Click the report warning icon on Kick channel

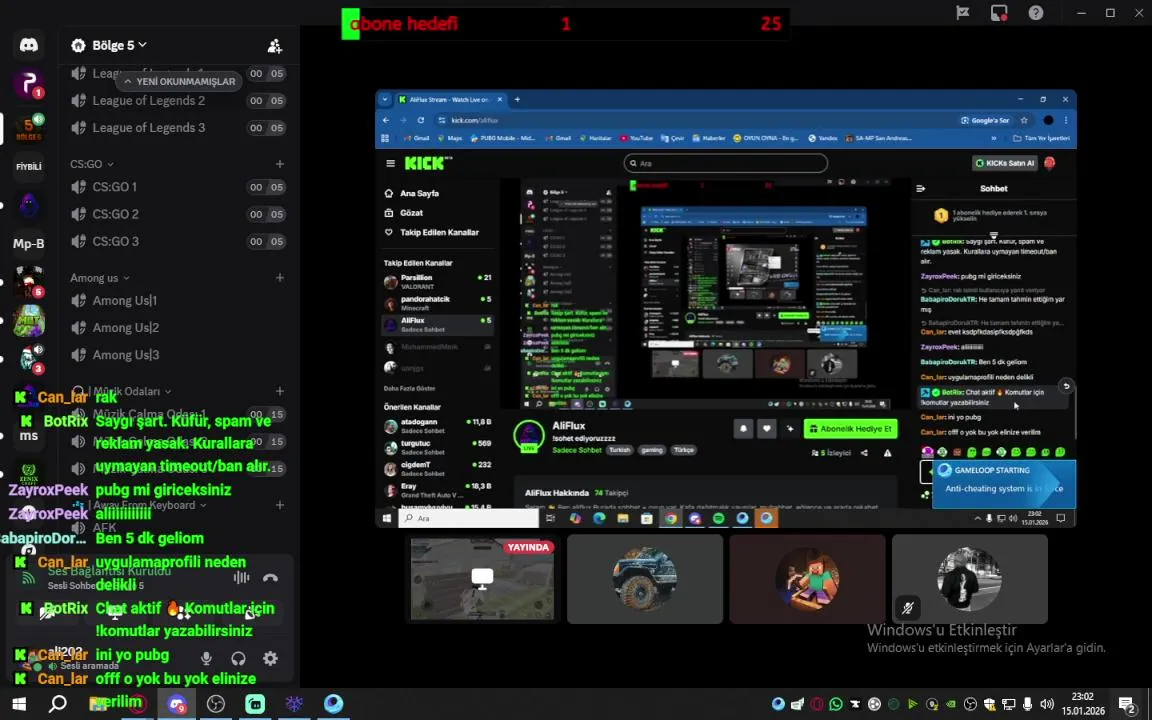point(888,453)
